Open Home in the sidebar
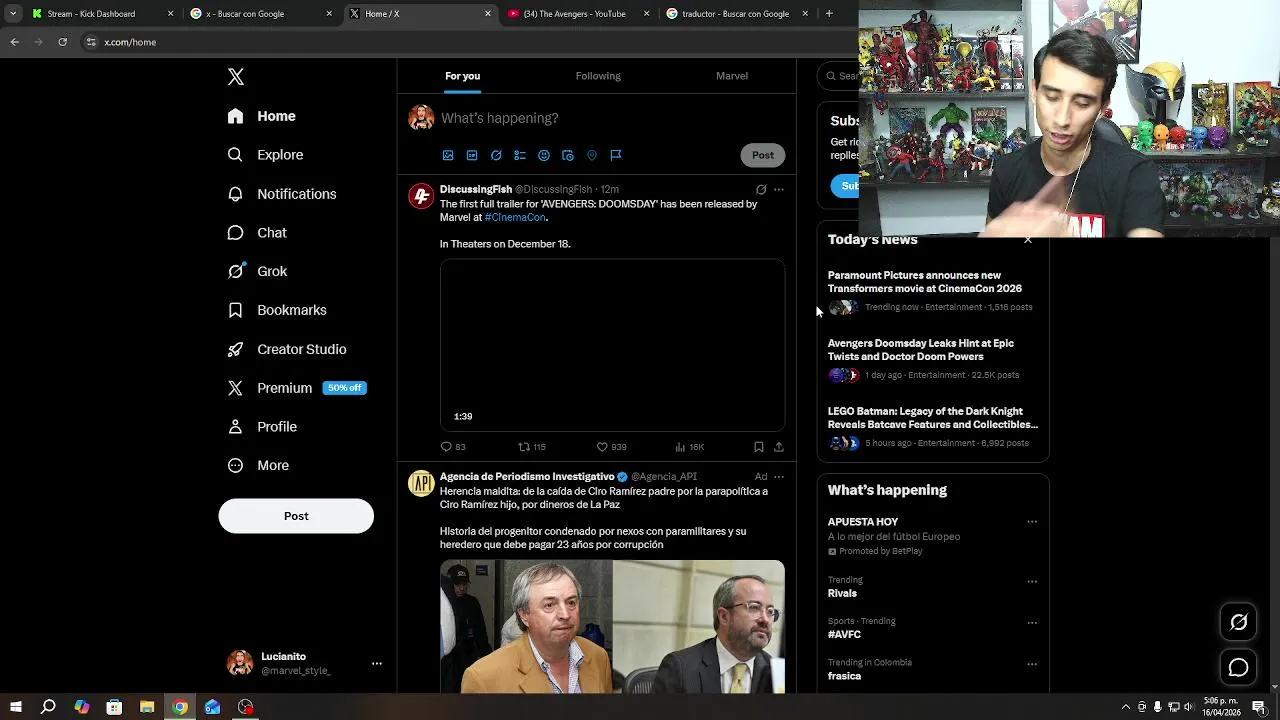Viewport: 1280px width, 720px height. 261,116
